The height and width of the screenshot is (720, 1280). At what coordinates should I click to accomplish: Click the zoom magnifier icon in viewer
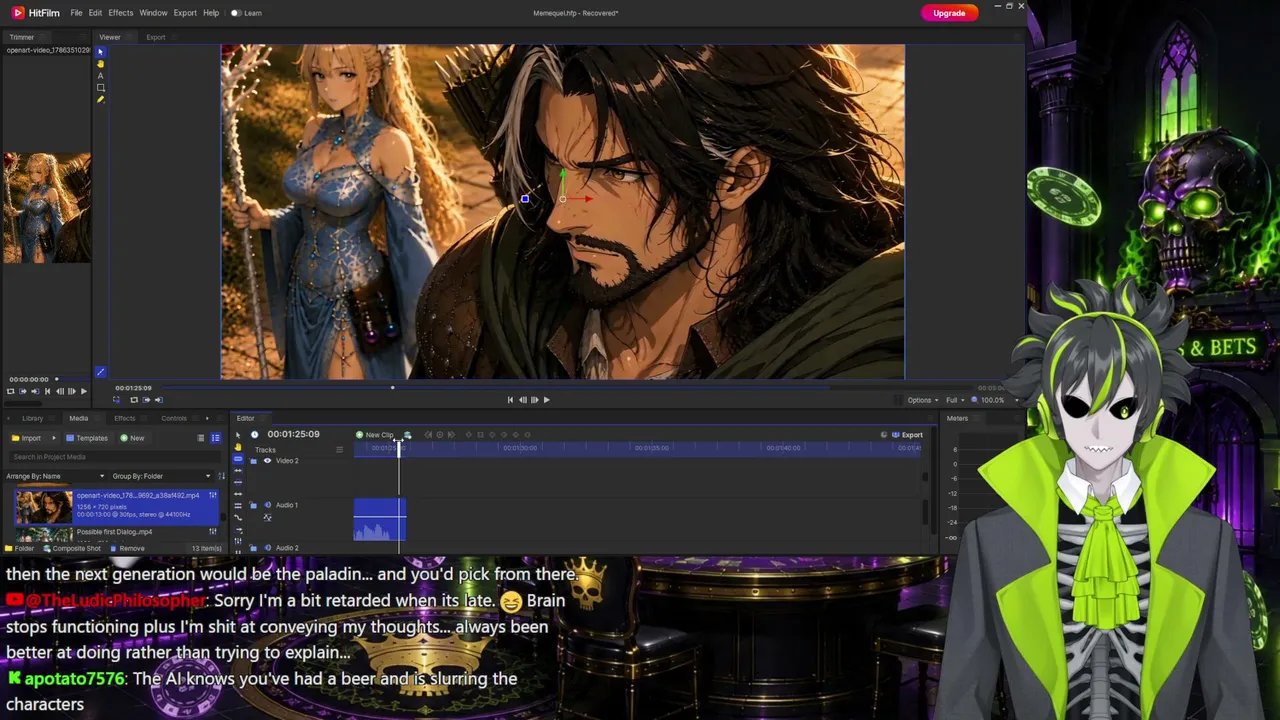(975, 400)
